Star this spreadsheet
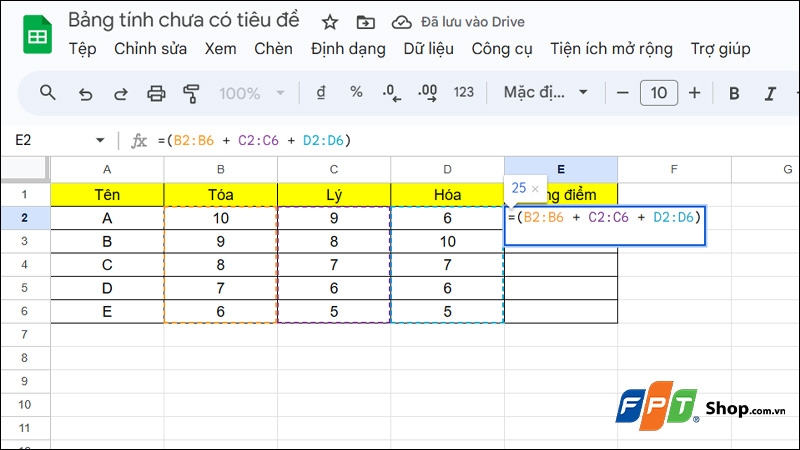This screenshot has height=450, width=800. tap(330, 22)
